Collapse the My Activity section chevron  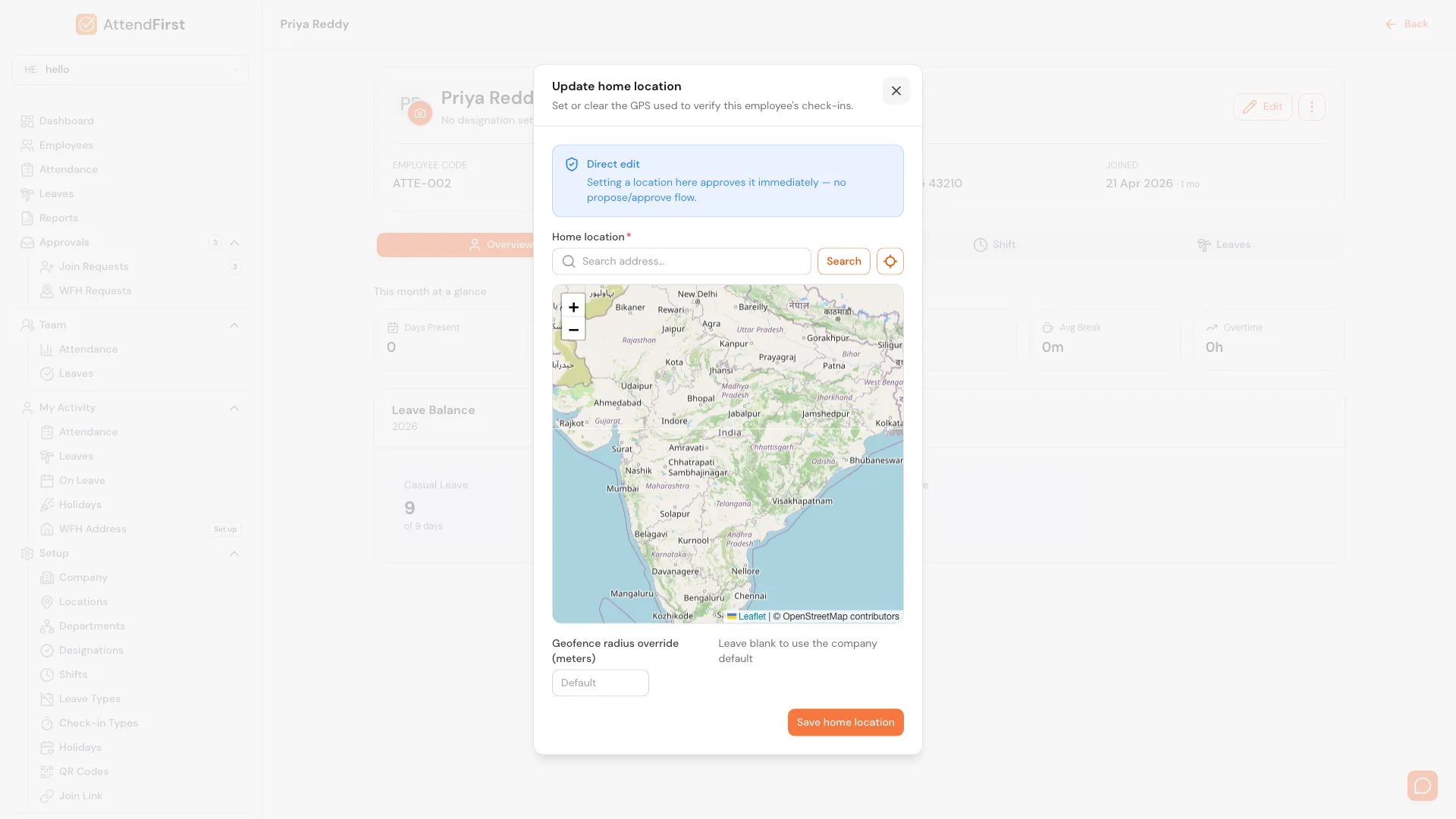pos(234,408)
